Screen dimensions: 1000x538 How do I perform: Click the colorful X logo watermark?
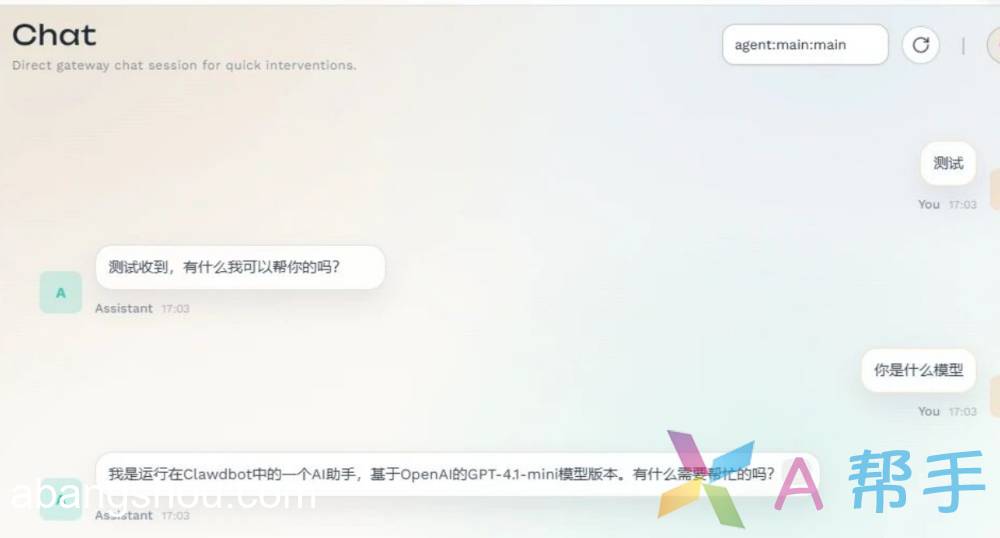click(706, 479)
